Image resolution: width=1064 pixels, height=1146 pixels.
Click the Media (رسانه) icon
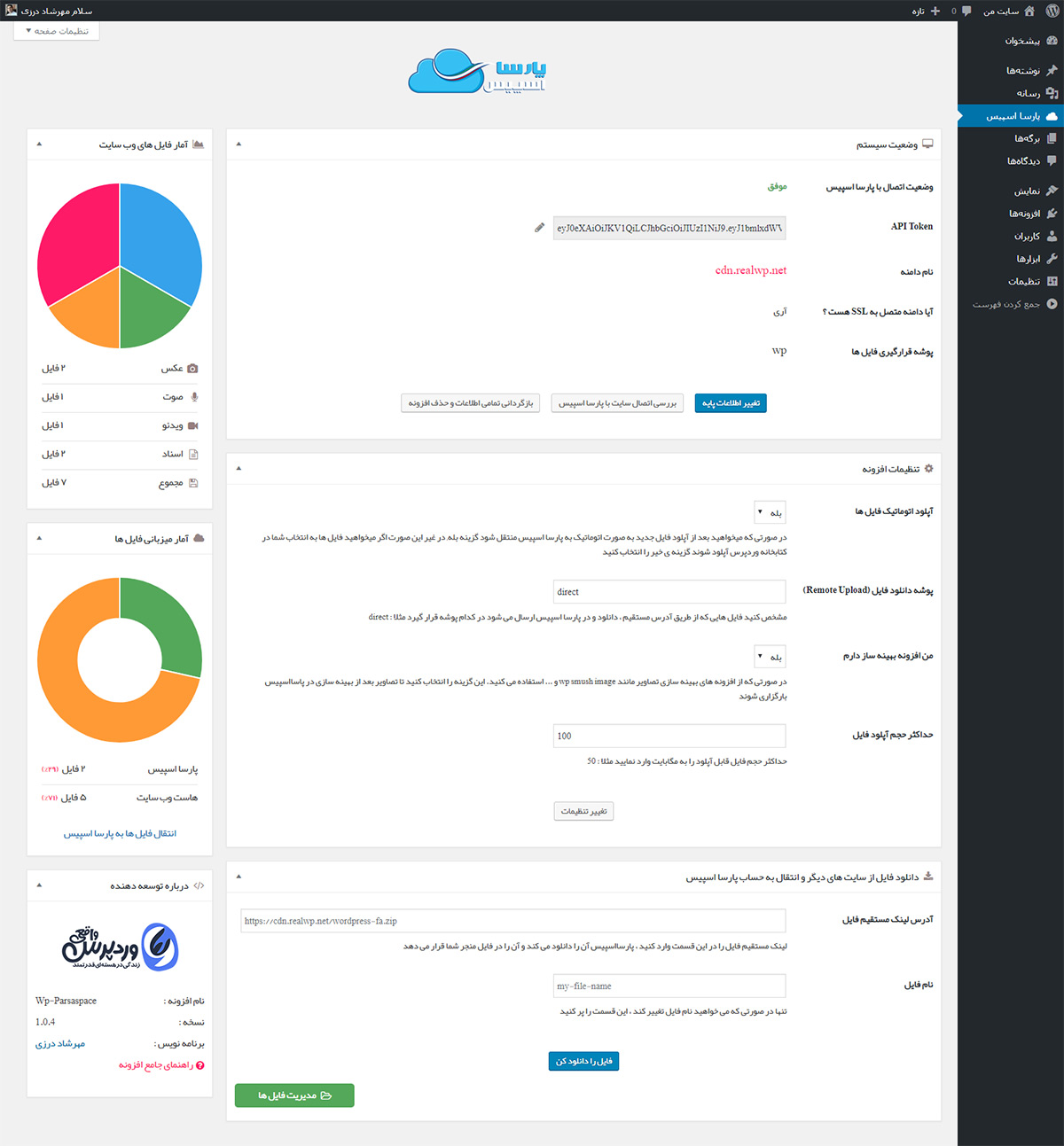pos(1052,93)
